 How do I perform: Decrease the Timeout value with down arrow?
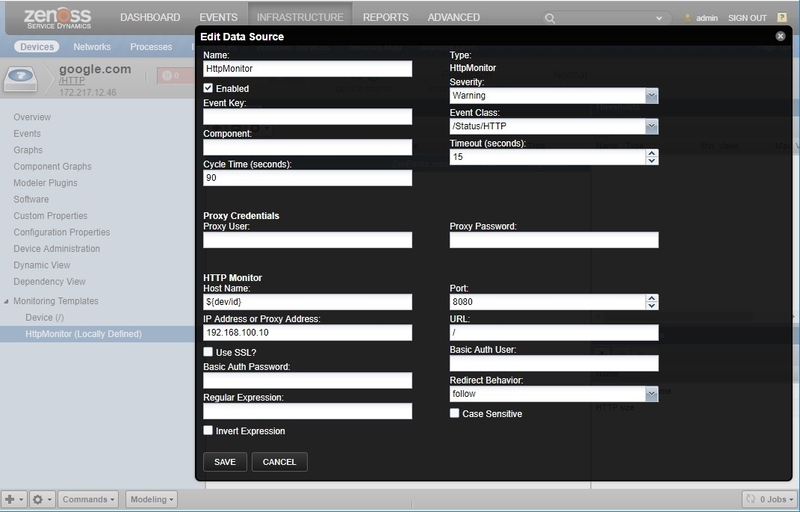click(x=651, y=161)
